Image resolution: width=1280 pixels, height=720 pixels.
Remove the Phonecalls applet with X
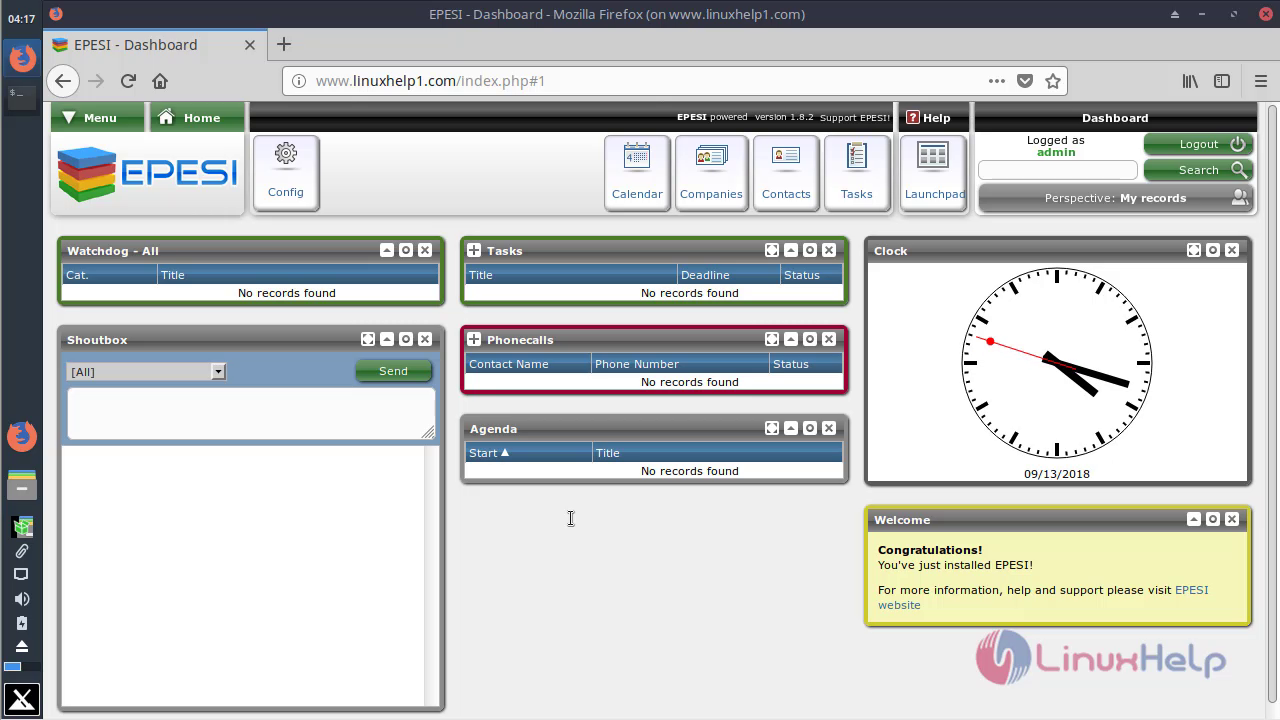[829, 339]
